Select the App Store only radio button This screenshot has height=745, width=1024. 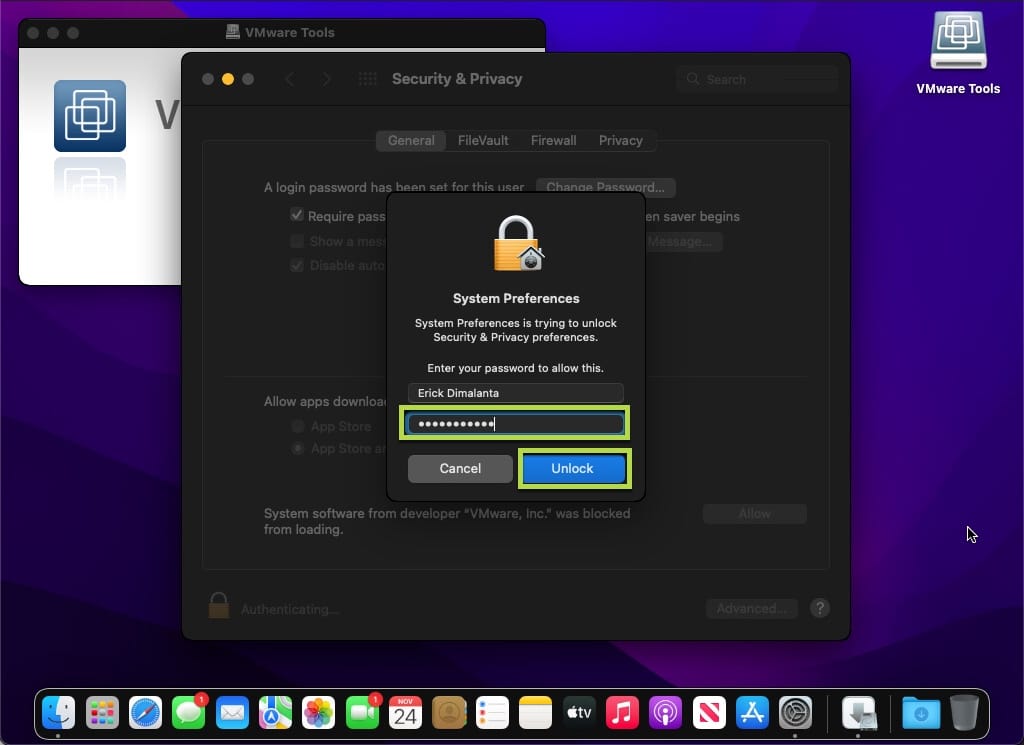tap(298, 426)
